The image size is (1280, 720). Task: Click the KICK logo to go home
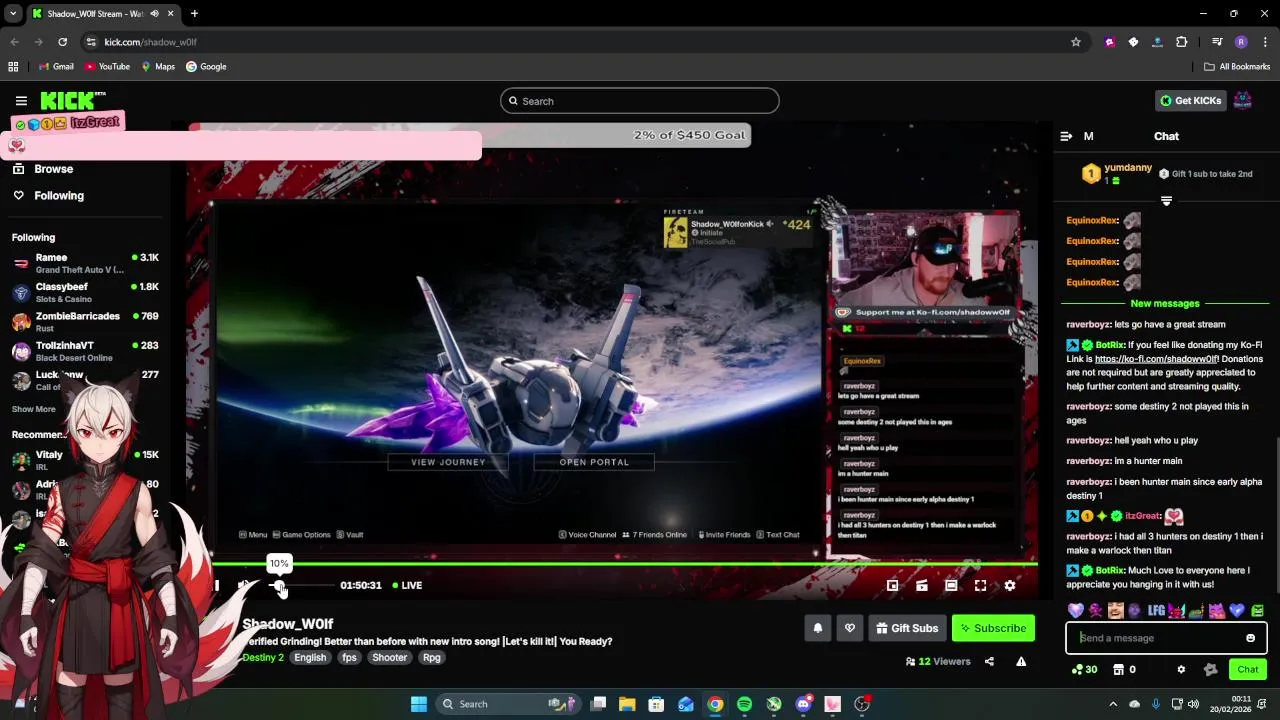[73, 100]
